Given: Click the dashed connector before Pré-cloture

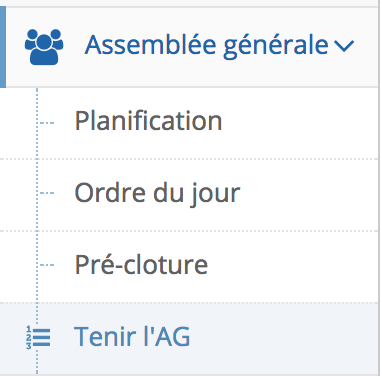Looking at the screenshot, I should [x=46, y=265].
